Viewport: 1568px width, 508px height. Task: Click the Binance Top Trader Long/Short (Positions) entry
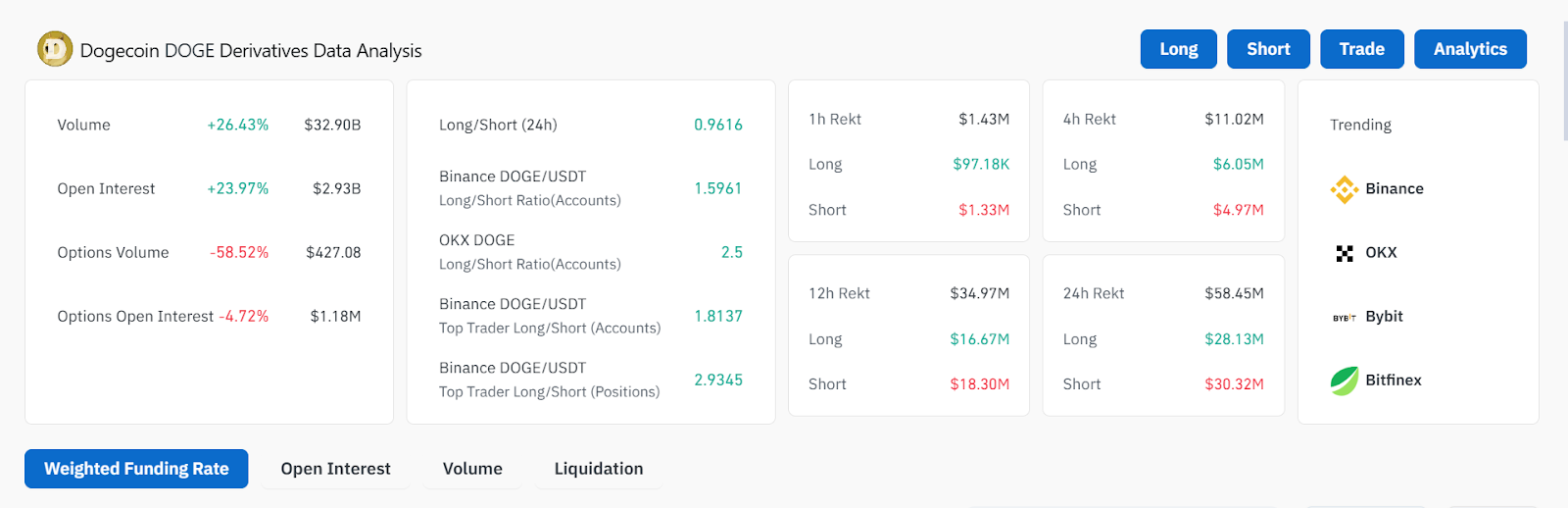point(549,380)
